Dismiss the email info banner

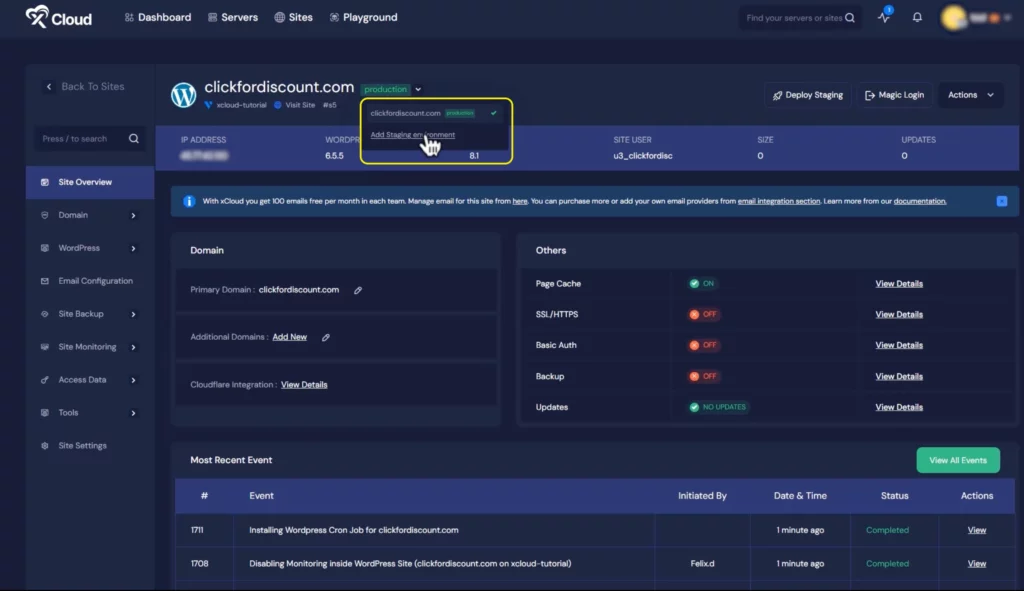(x=1002, y=201)
